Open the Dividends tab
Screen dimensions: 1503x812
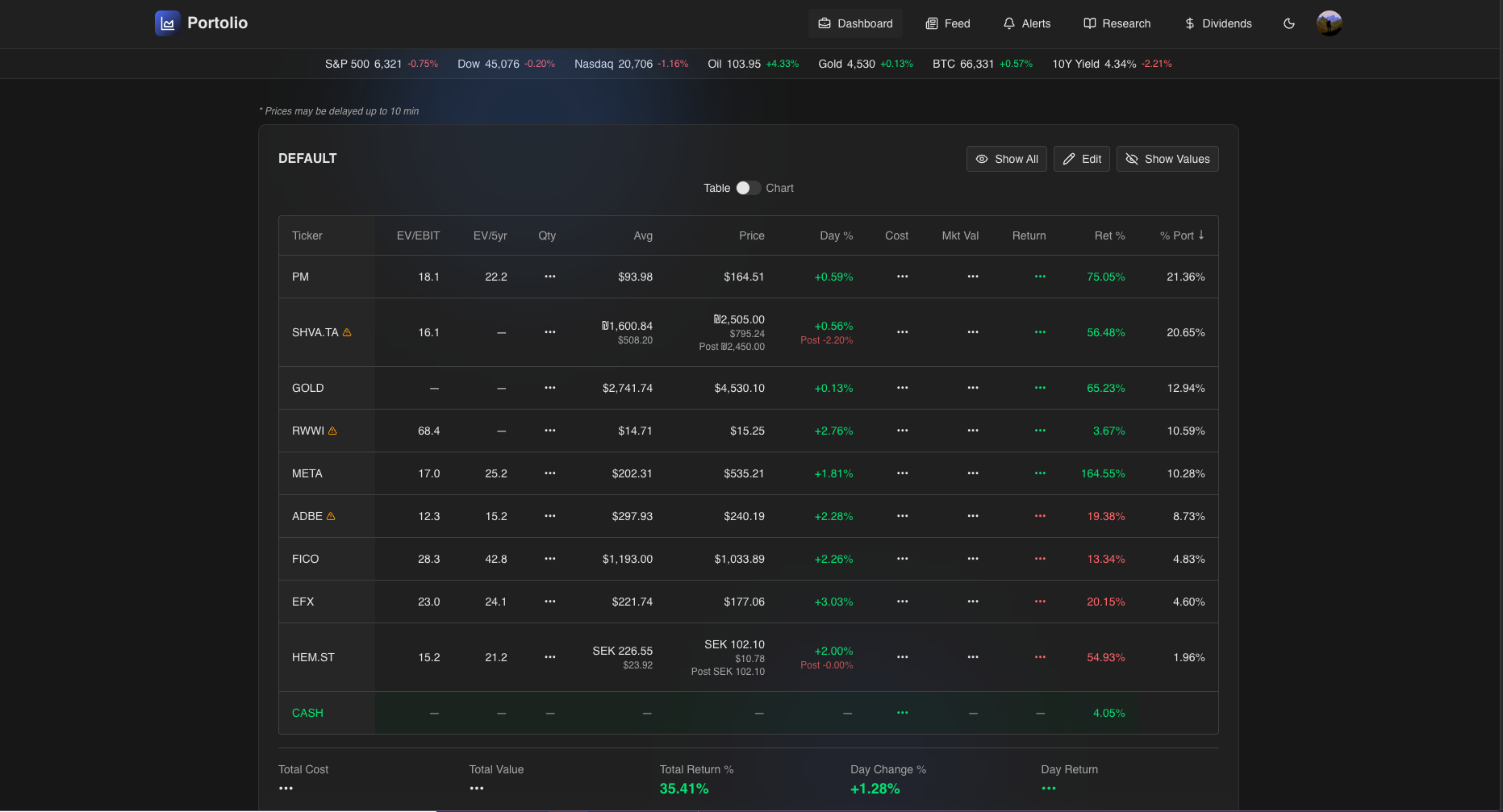point(1218,23)
